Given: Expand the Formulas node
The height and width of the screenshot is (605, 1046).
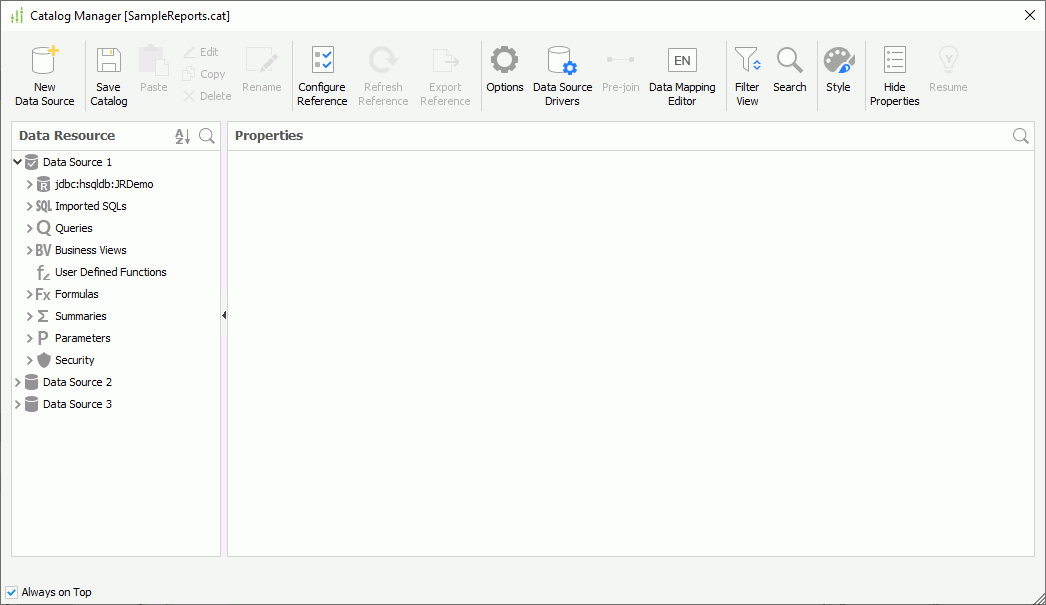Looking at the screenshot, I should point(29,294).
